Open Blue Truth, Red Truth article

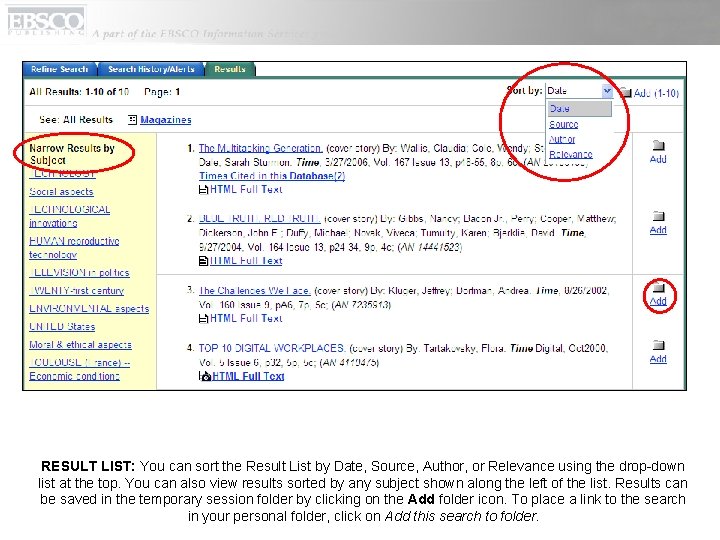coord(259,219)
